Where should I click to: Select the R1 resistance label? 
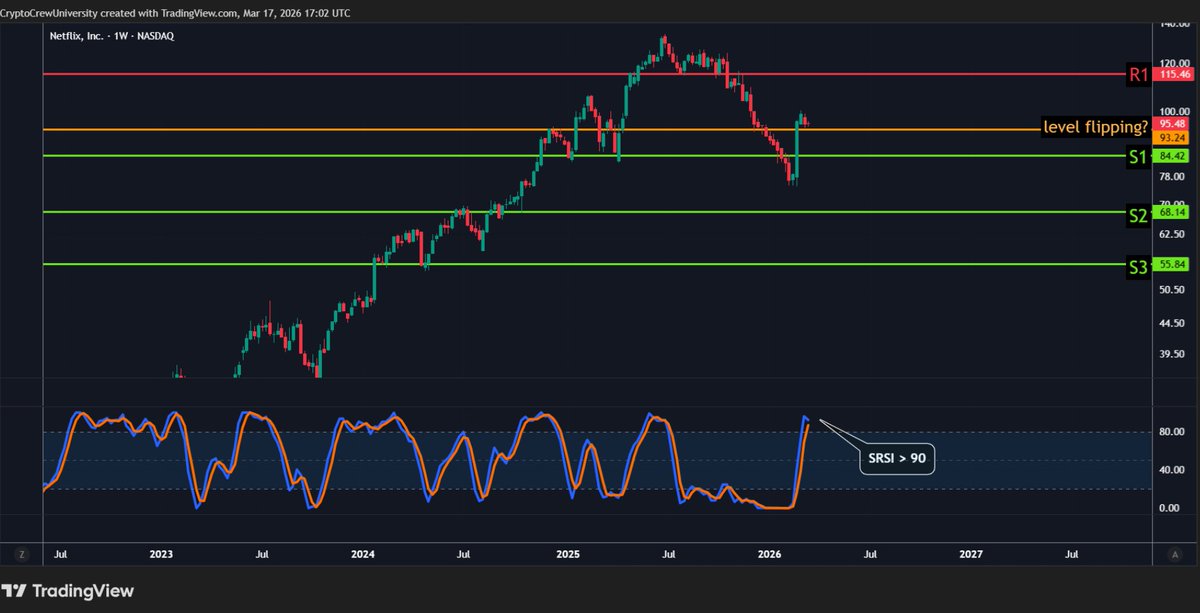(x=1138, y=74)
